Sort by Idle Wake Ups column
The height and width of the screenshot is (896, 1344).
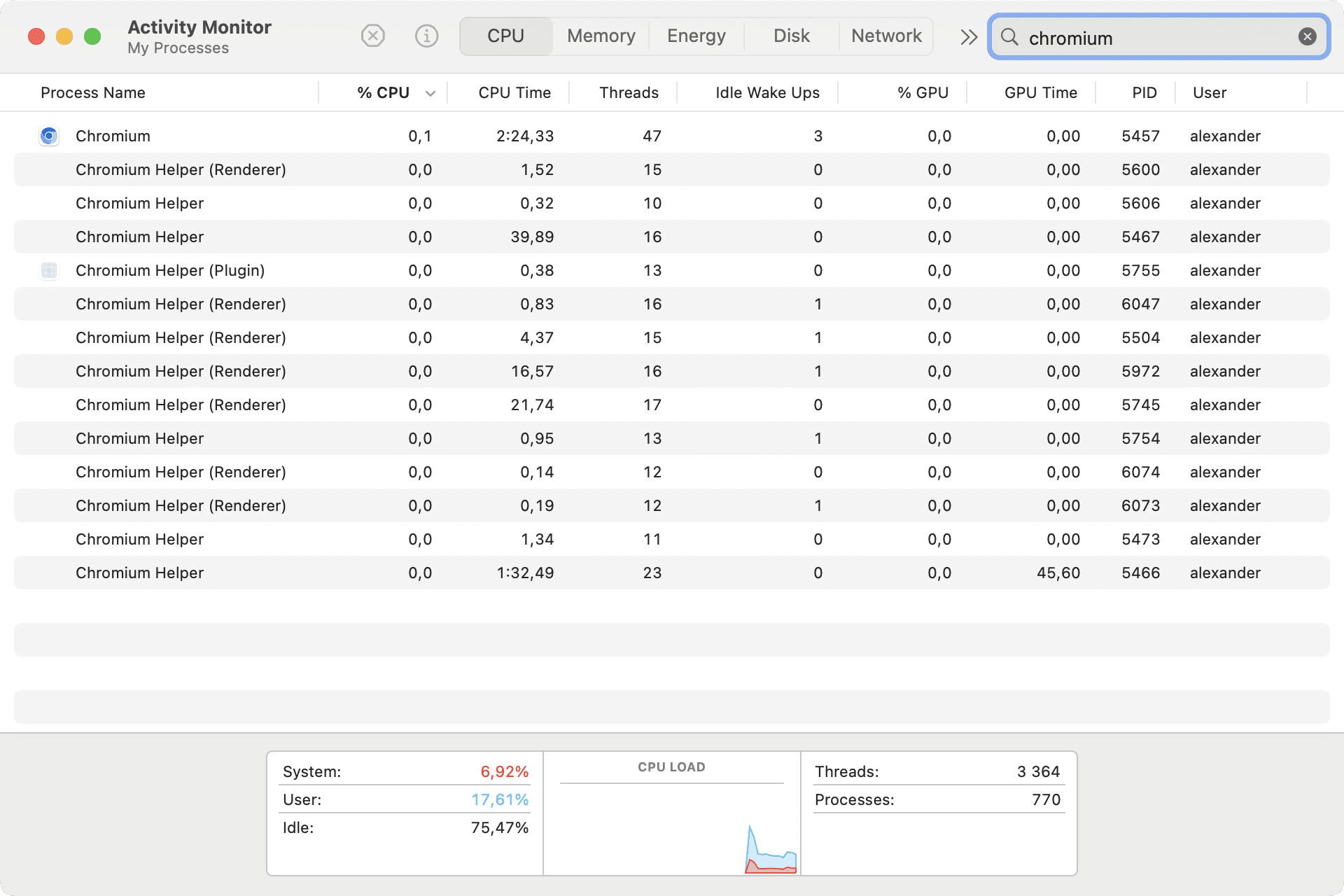click(x=767, y=92)
